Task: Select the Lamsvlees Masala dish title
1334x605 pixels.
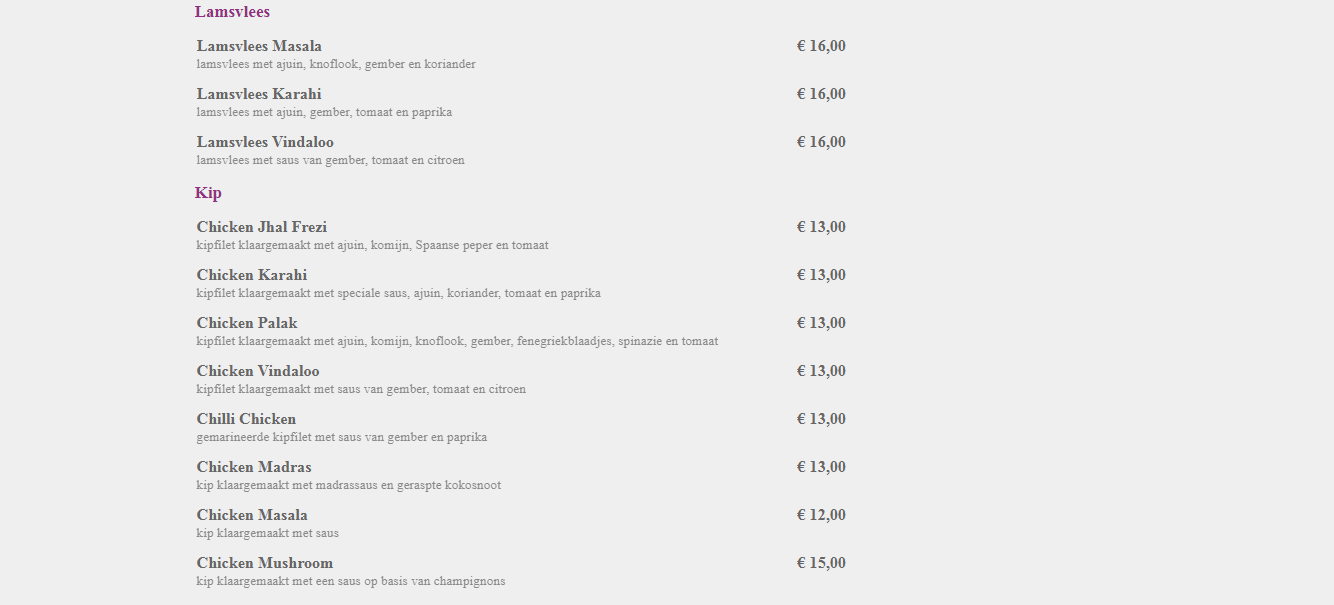Action: (x=259, y=46)
